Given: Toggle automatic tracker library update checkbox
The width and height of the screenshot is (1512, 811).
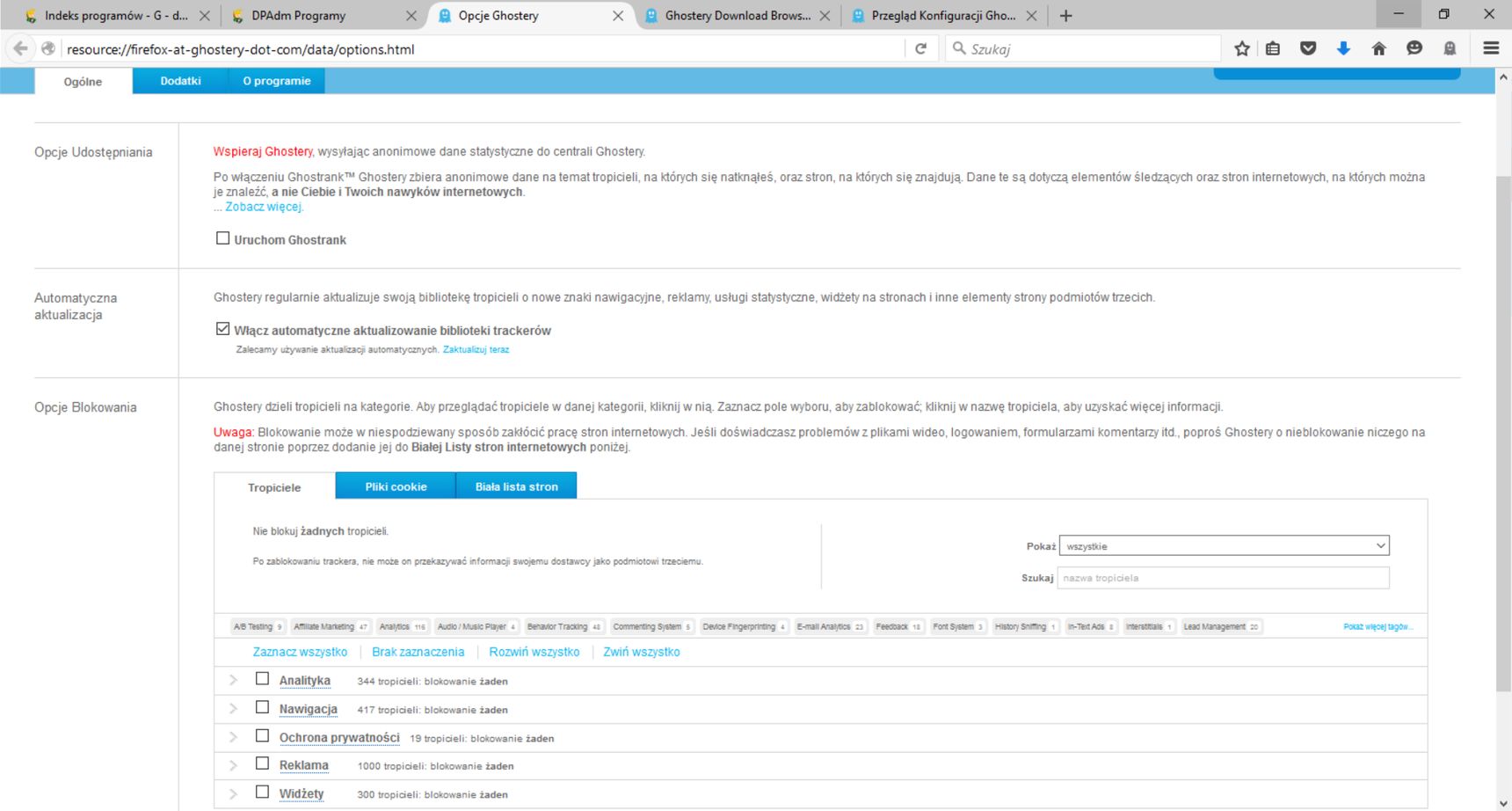Looking at the screenshot, I should [223, 329].
